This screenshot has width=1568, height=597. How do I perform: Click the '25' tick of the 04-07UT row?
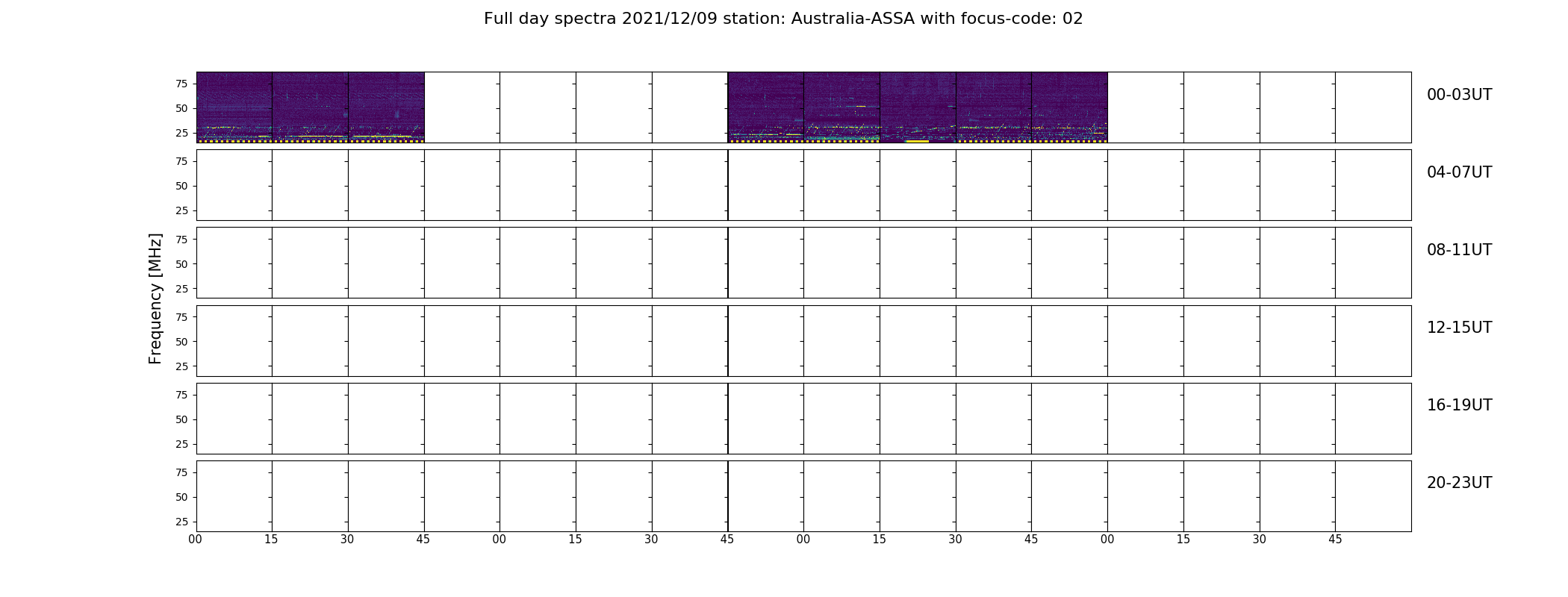(181, 210)
